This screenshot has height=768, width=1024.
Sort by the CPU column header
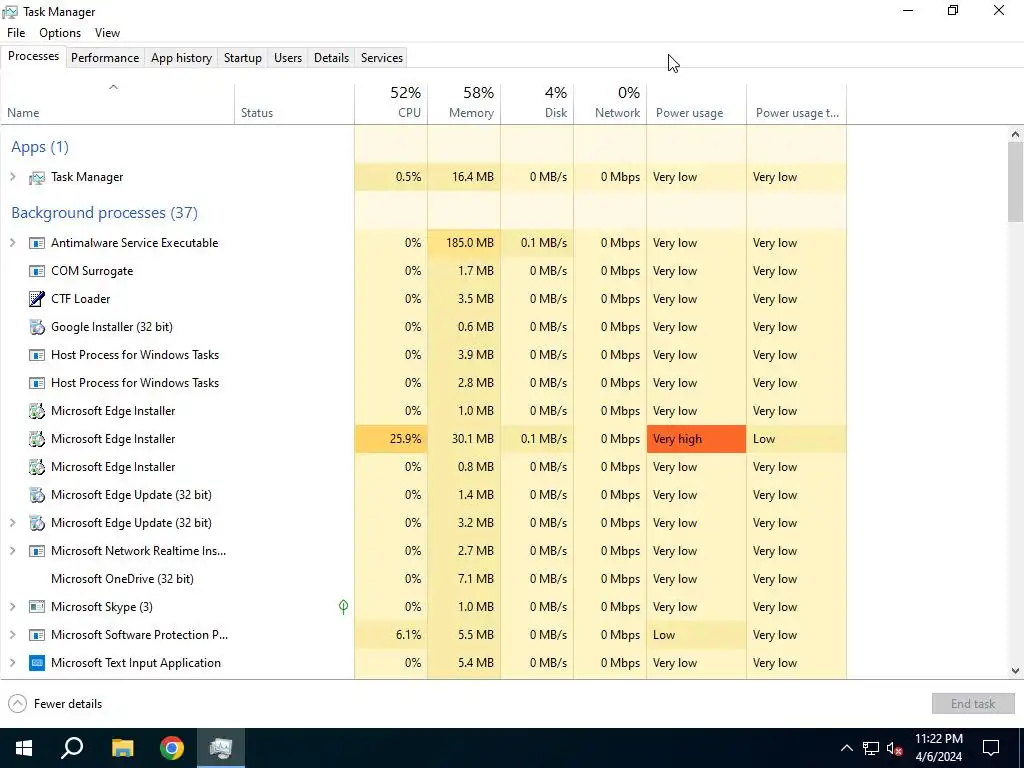[391, 104]
